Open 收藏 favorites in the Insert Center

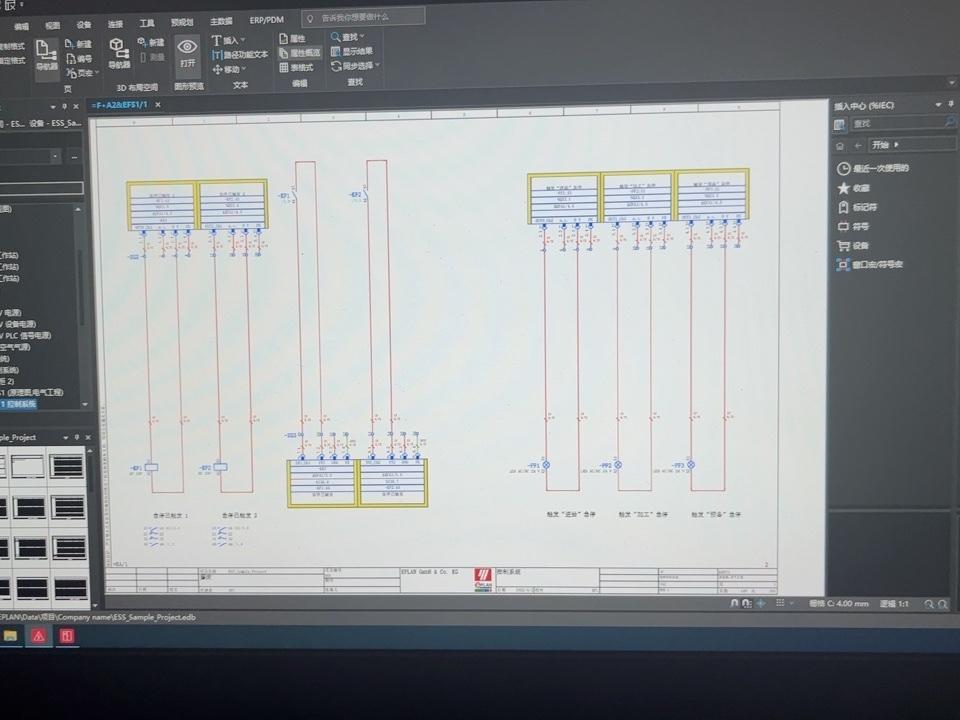click(860, 187)
